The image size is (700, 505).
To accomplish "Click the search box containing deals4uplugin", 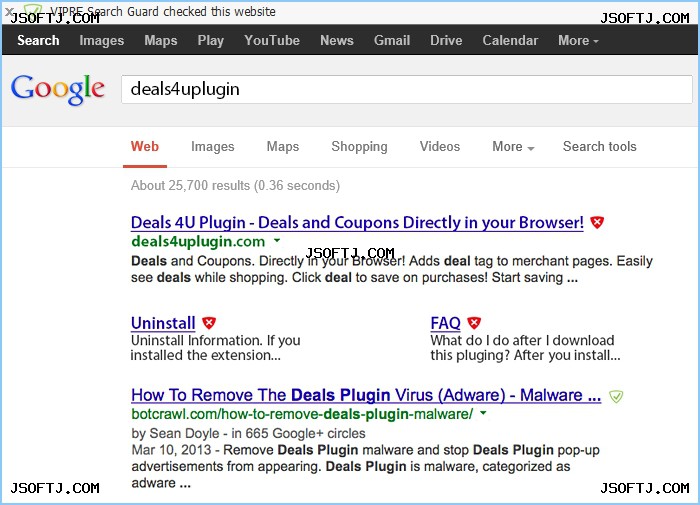I will pyautogui.click(x=407, y=89).
